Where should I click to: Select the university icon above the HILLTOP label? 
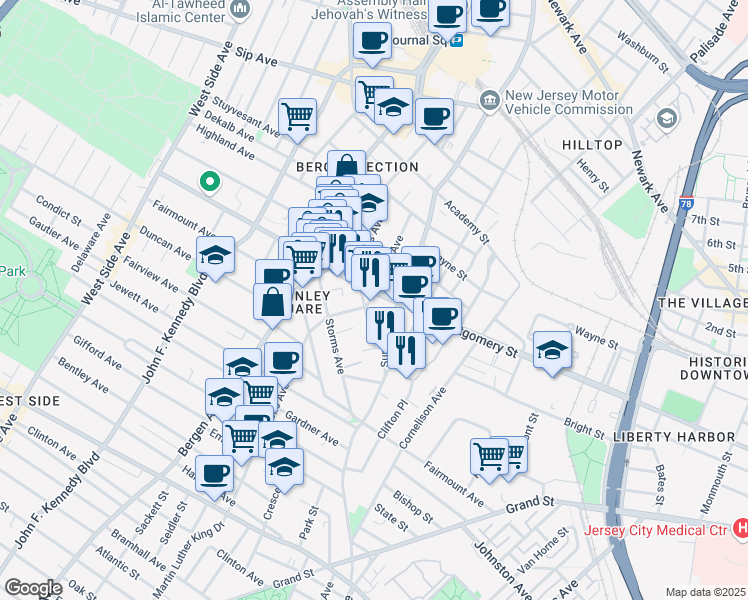(x=666, y=118)
